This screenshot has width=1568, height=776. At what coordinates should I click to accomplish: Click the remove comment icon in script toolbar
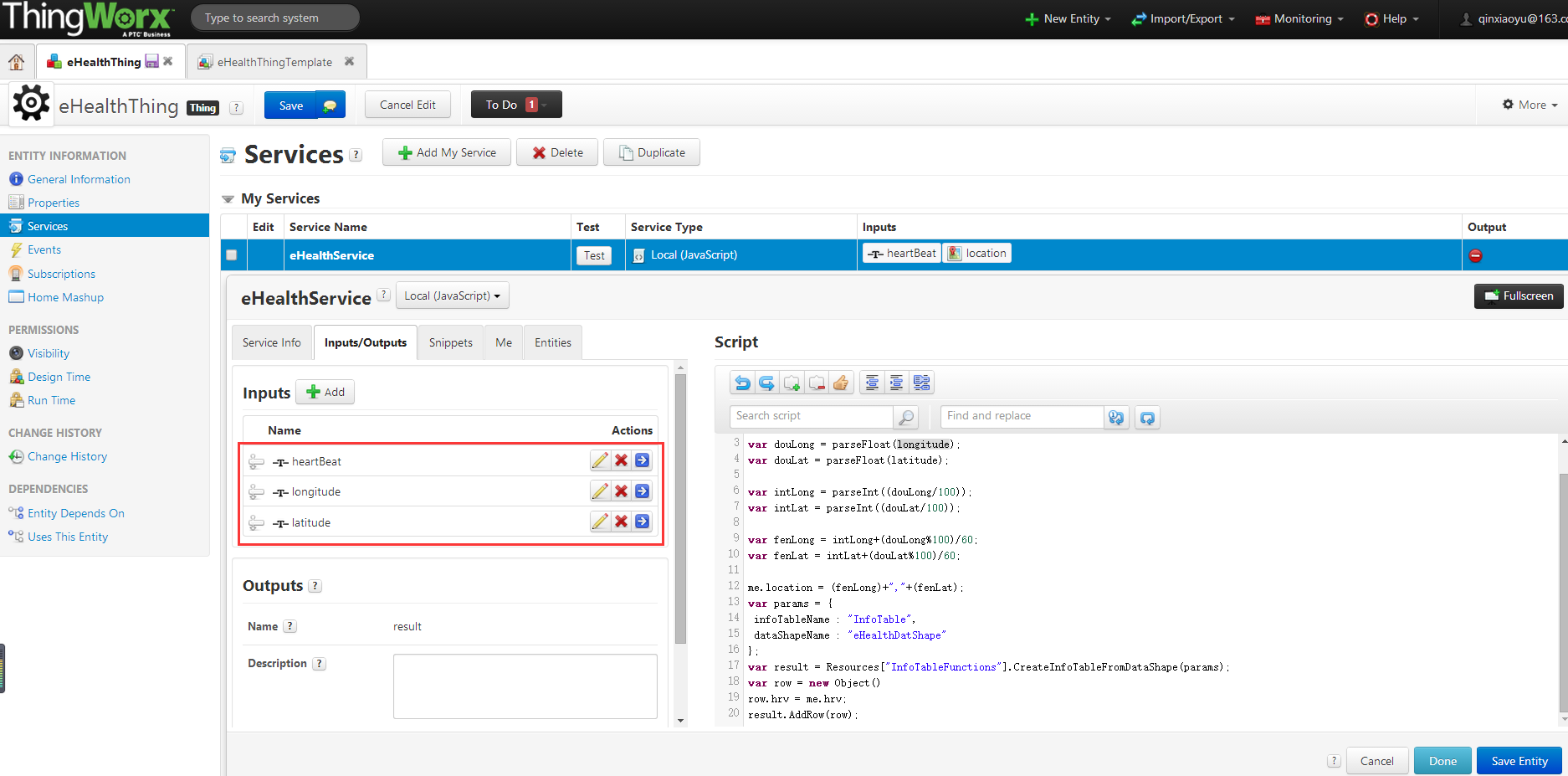point(817,383)
